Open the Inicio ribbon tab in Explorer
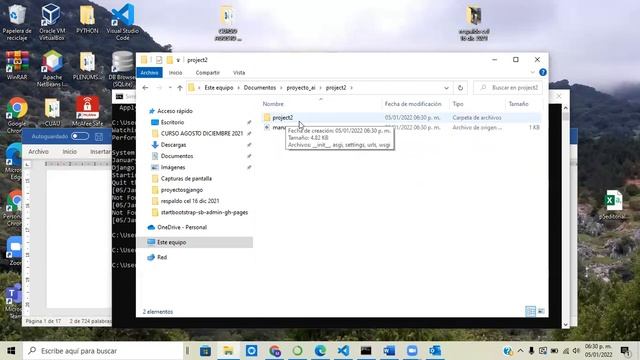640x360 pixels. pos(176,73)
